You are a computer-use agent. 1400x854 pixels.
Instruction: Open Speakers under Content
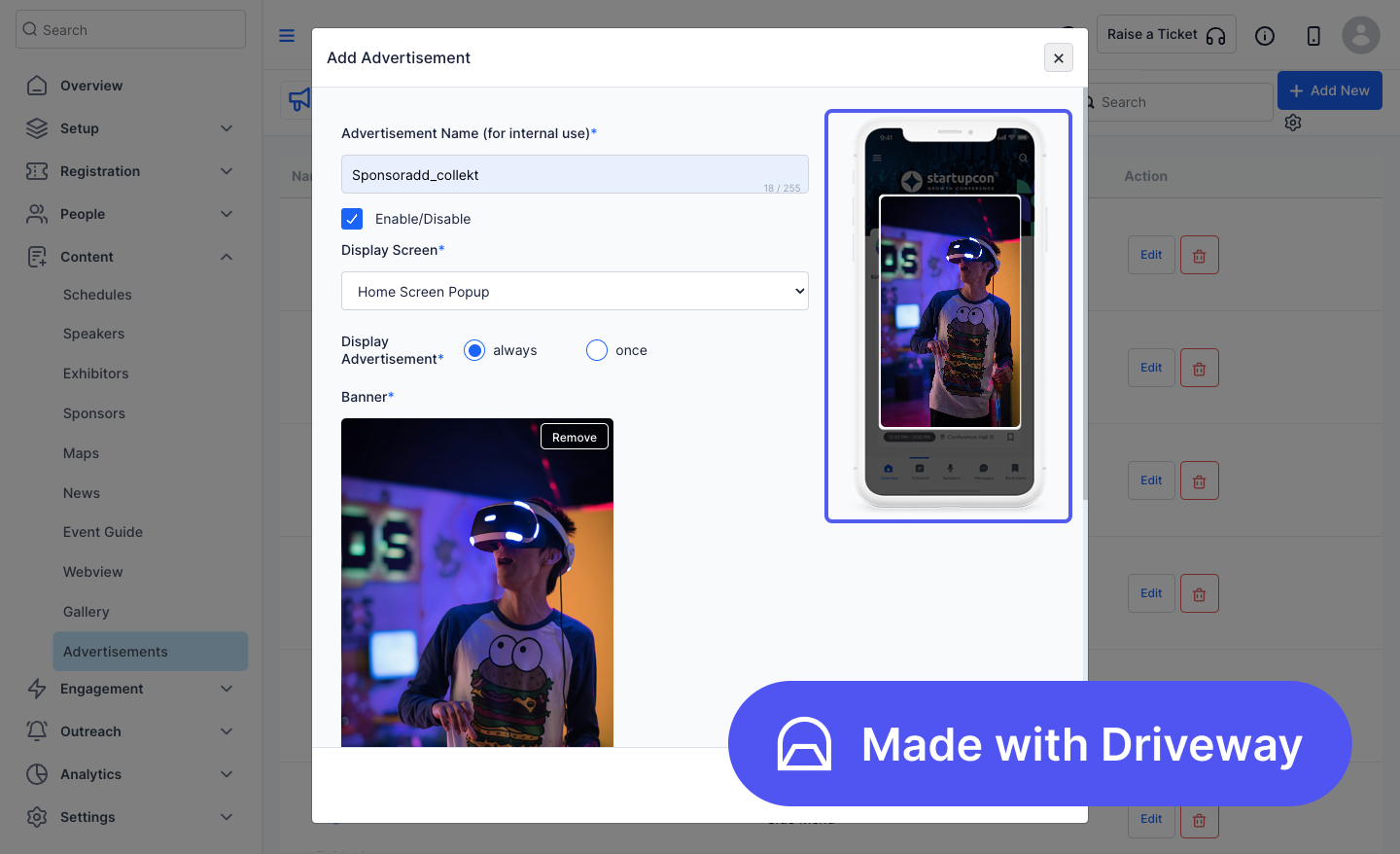pyautogui.click(x=93, y=334)
